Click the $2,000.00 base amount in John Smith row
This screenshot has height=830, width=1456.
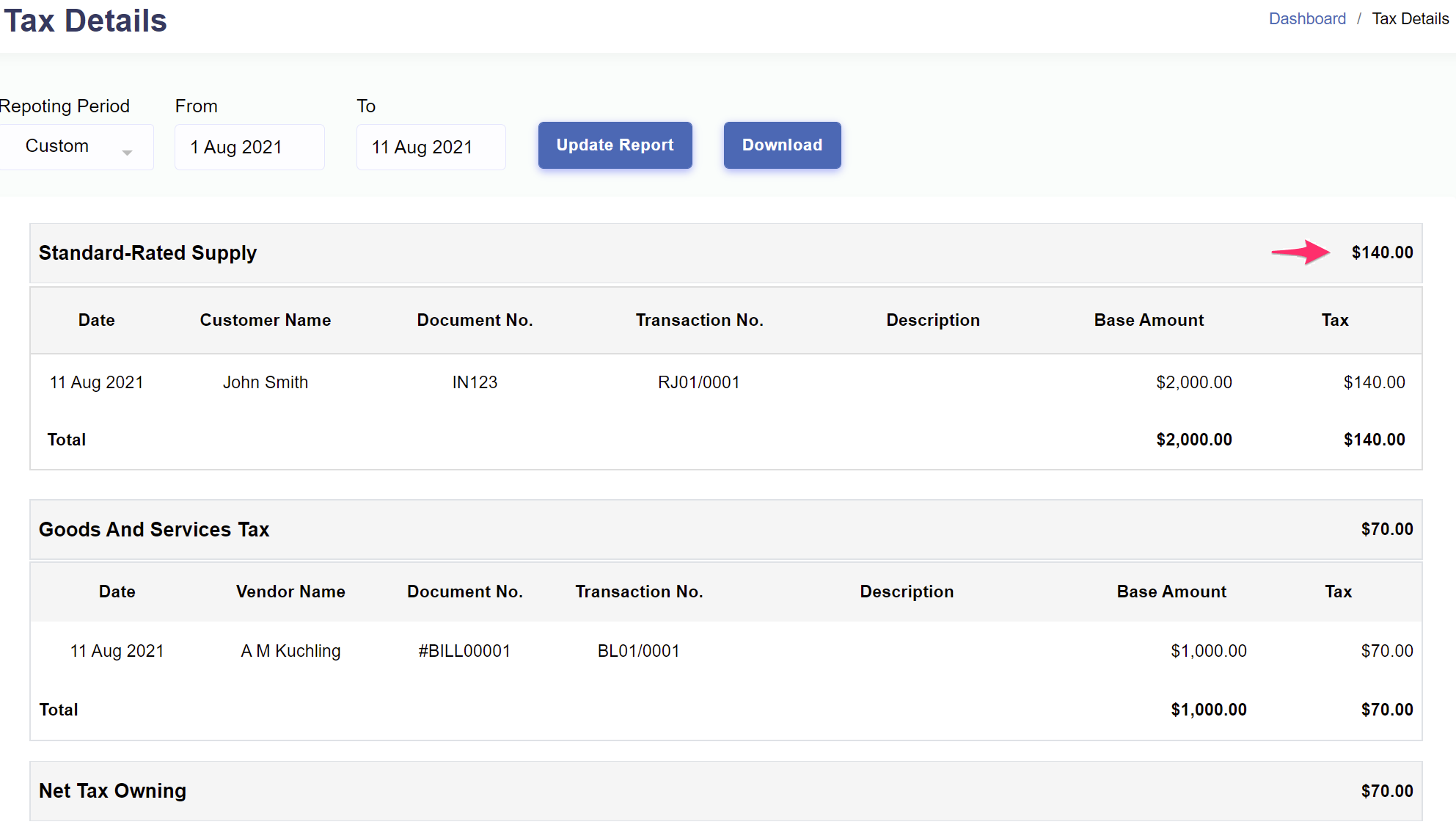coord(1194,382)
